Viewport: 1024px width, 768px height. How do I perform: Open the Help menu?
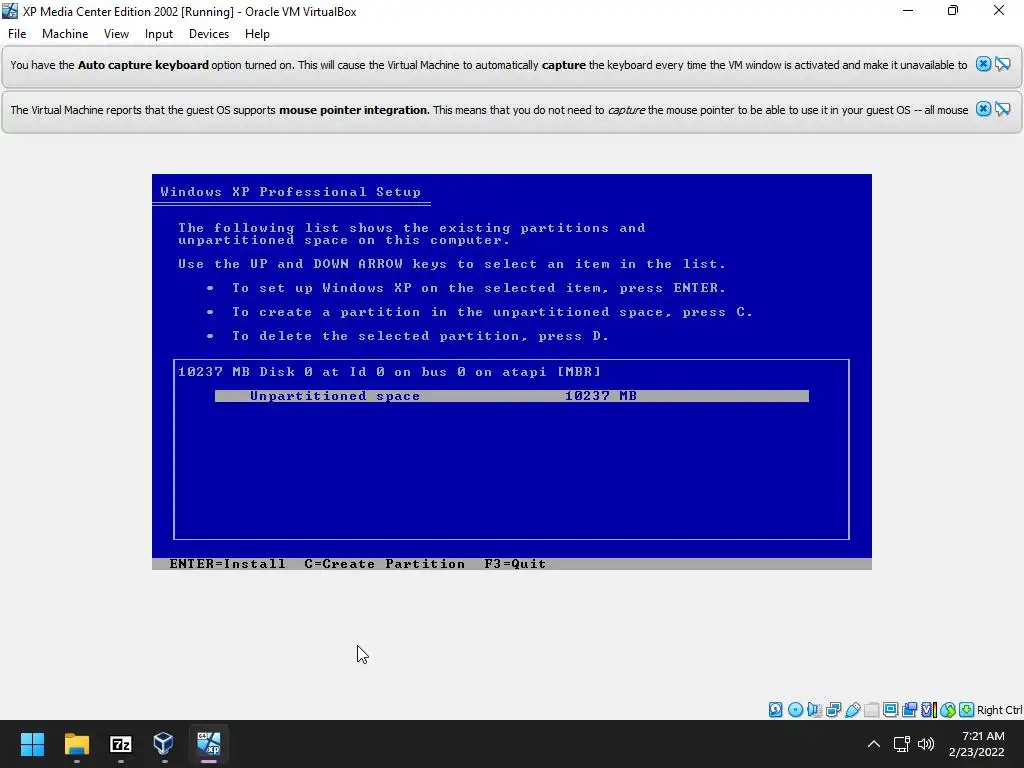(x=257, y=34)
